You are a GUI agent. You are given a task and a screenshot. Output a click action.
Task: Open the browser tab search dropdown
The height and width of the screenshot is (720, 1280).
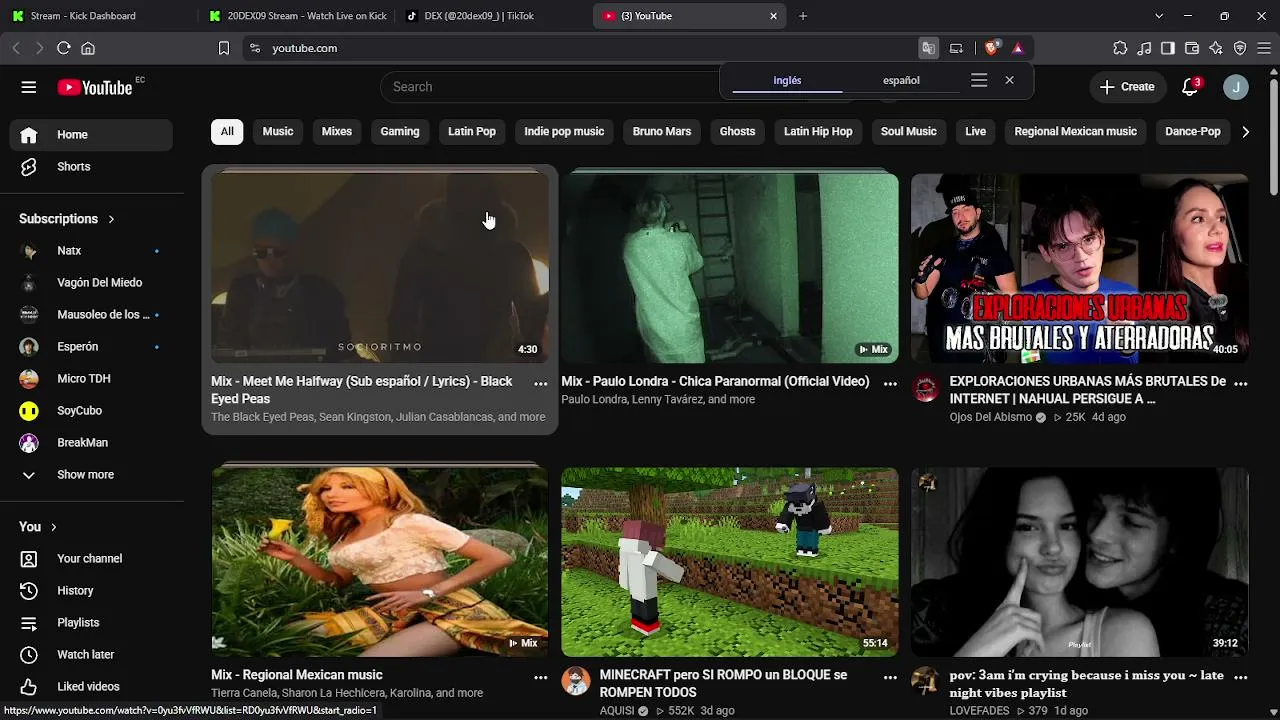pos(1159,16)
